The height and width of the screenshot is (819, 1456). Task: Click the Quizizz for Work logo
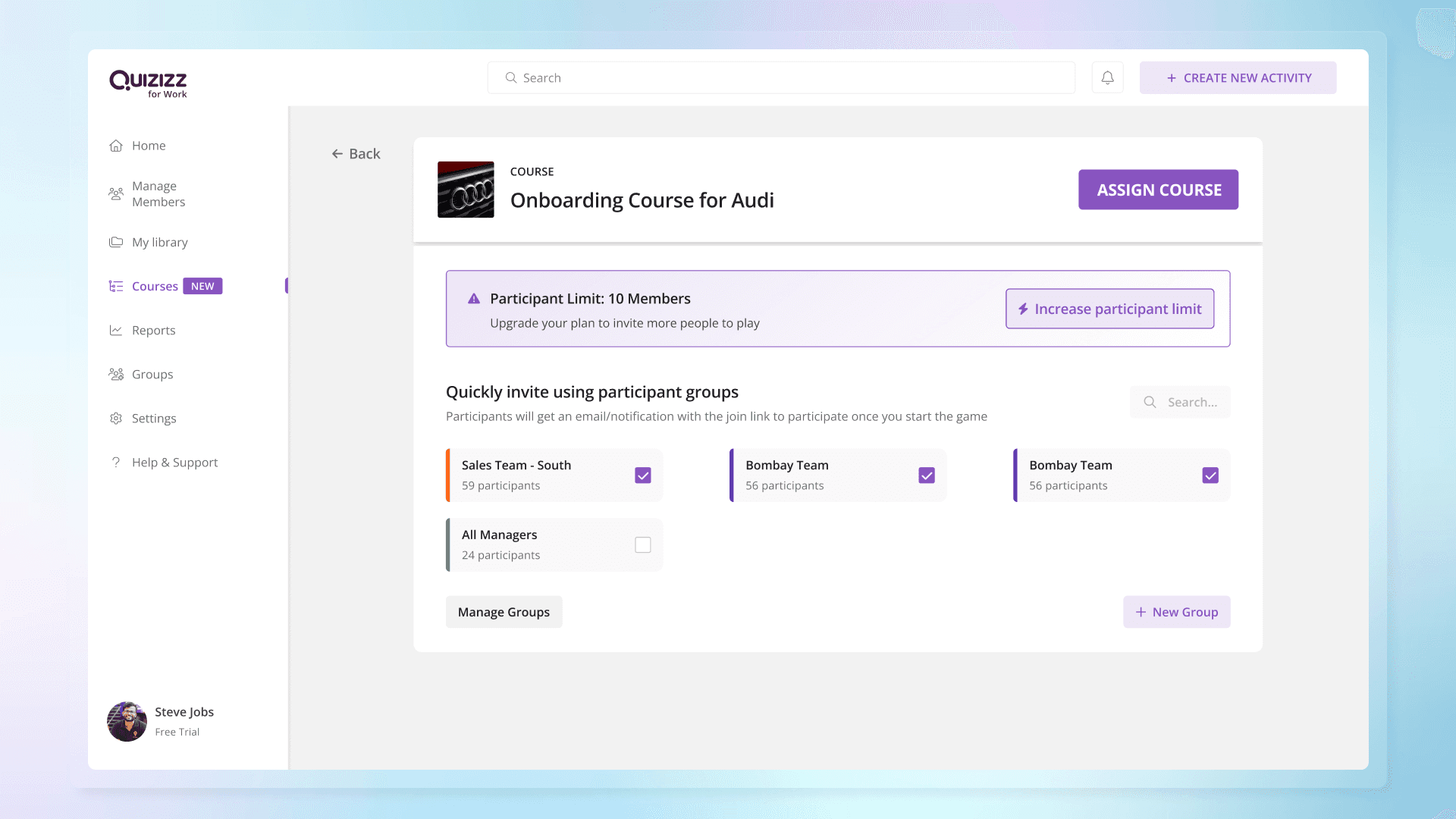point(149,83)
